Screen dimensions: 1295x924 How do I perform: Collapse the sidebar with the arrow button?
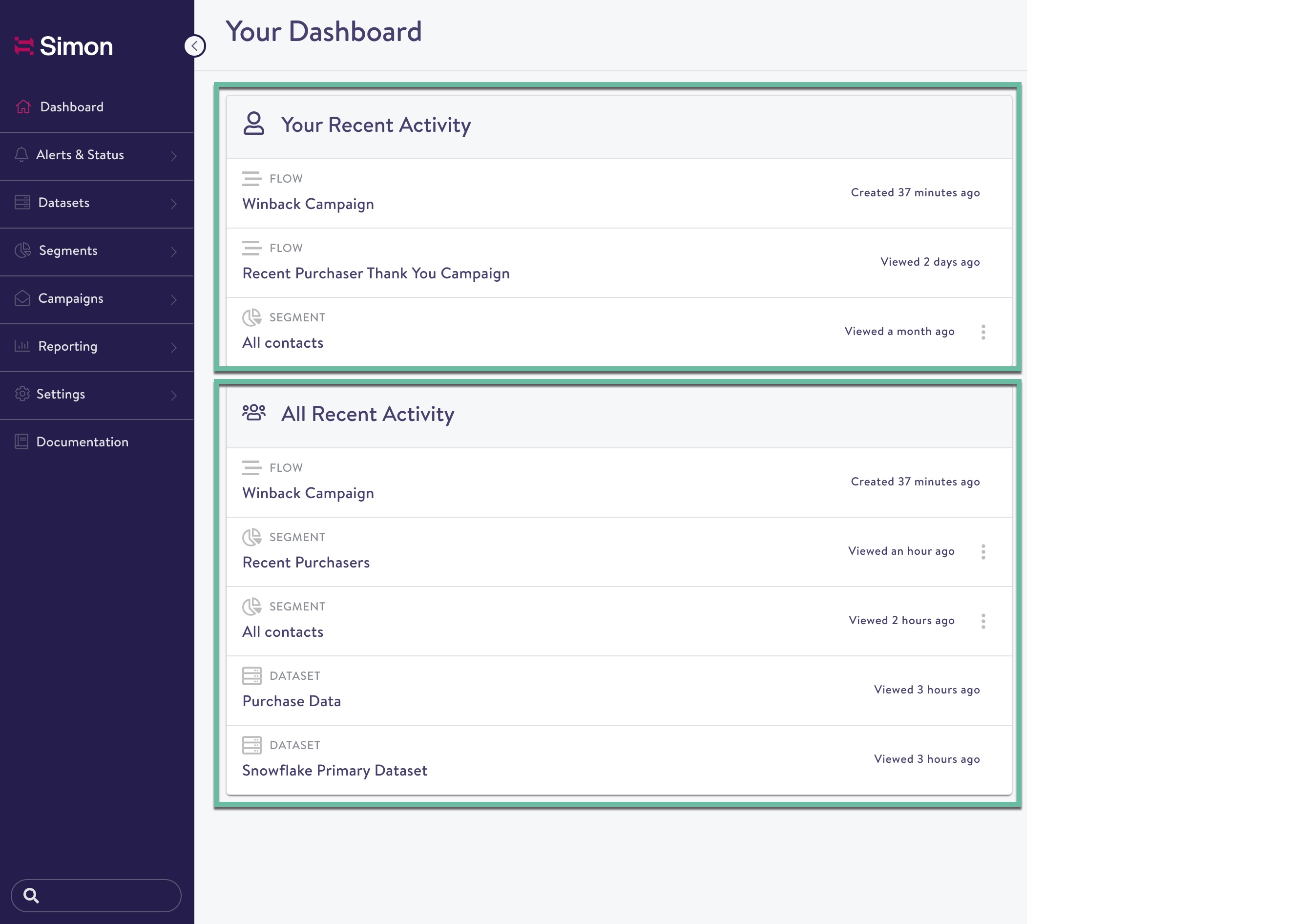click(194, 46)
